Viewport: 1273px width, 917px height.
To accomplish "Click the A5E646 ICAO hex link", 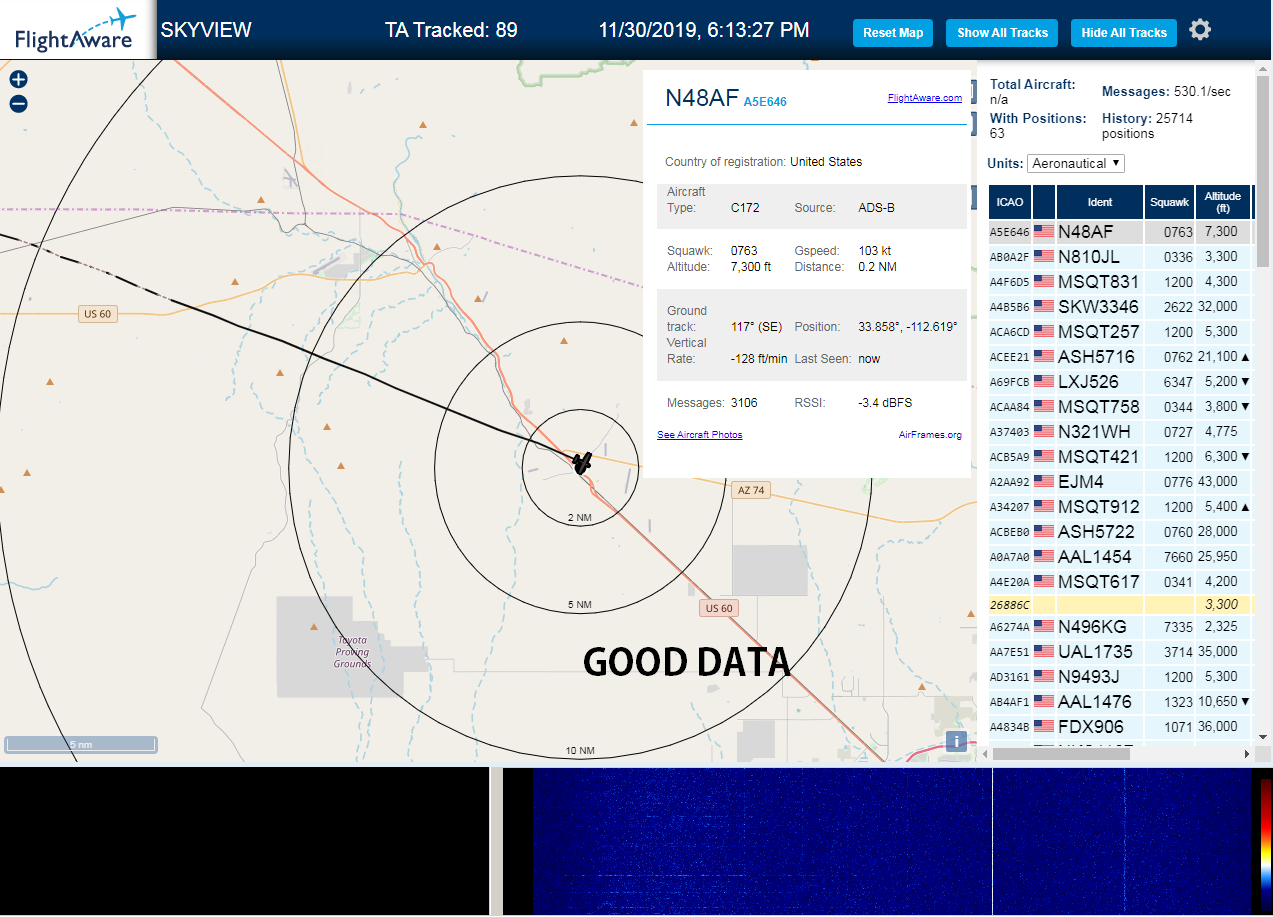I will [x=765, y=102].
